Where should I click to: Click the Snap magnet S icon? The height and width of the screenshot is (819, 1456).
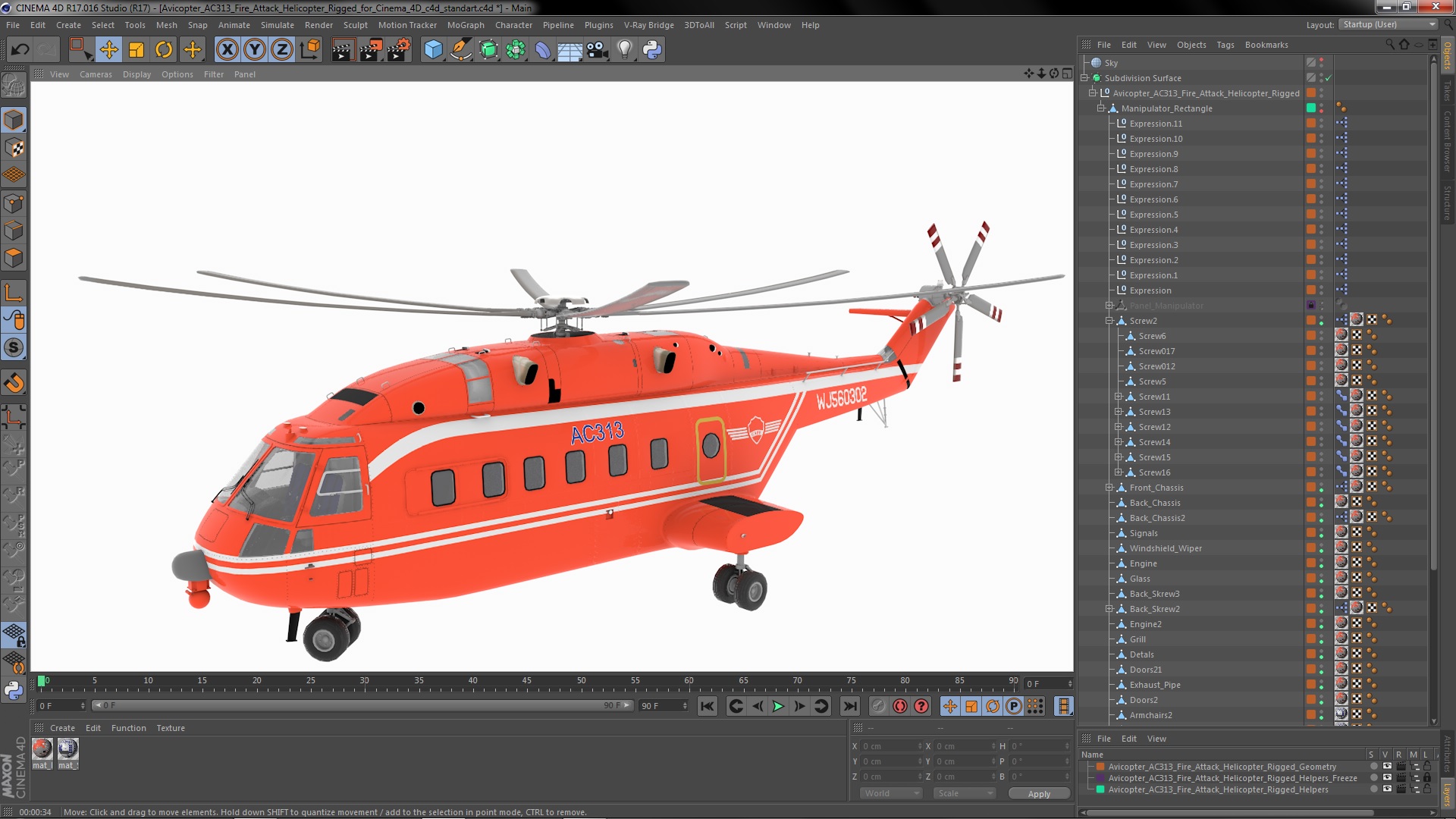tap(14, 348)
